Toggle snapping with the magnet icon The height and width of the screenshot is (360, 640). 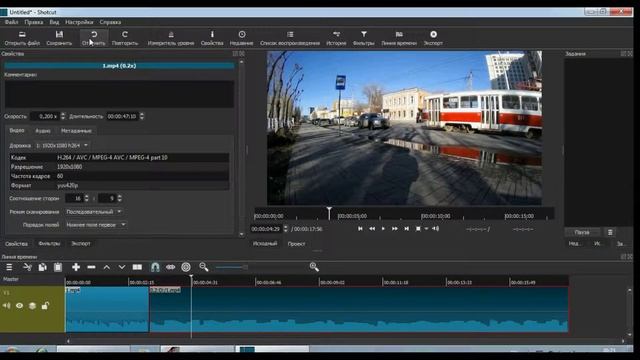(x=155, y=267)
